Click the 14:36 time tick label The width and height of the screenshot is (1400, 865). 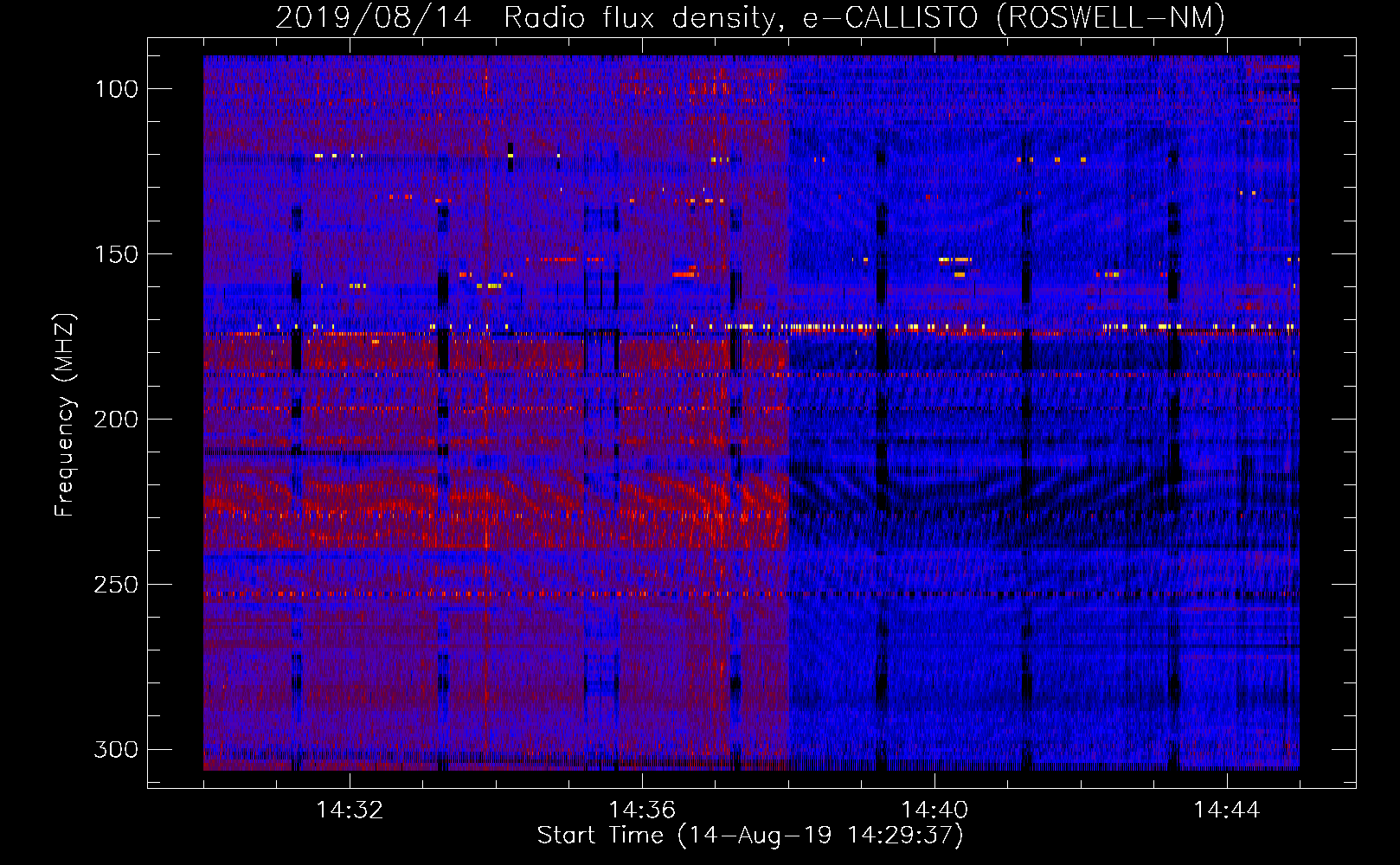click(x=642, y=811)
